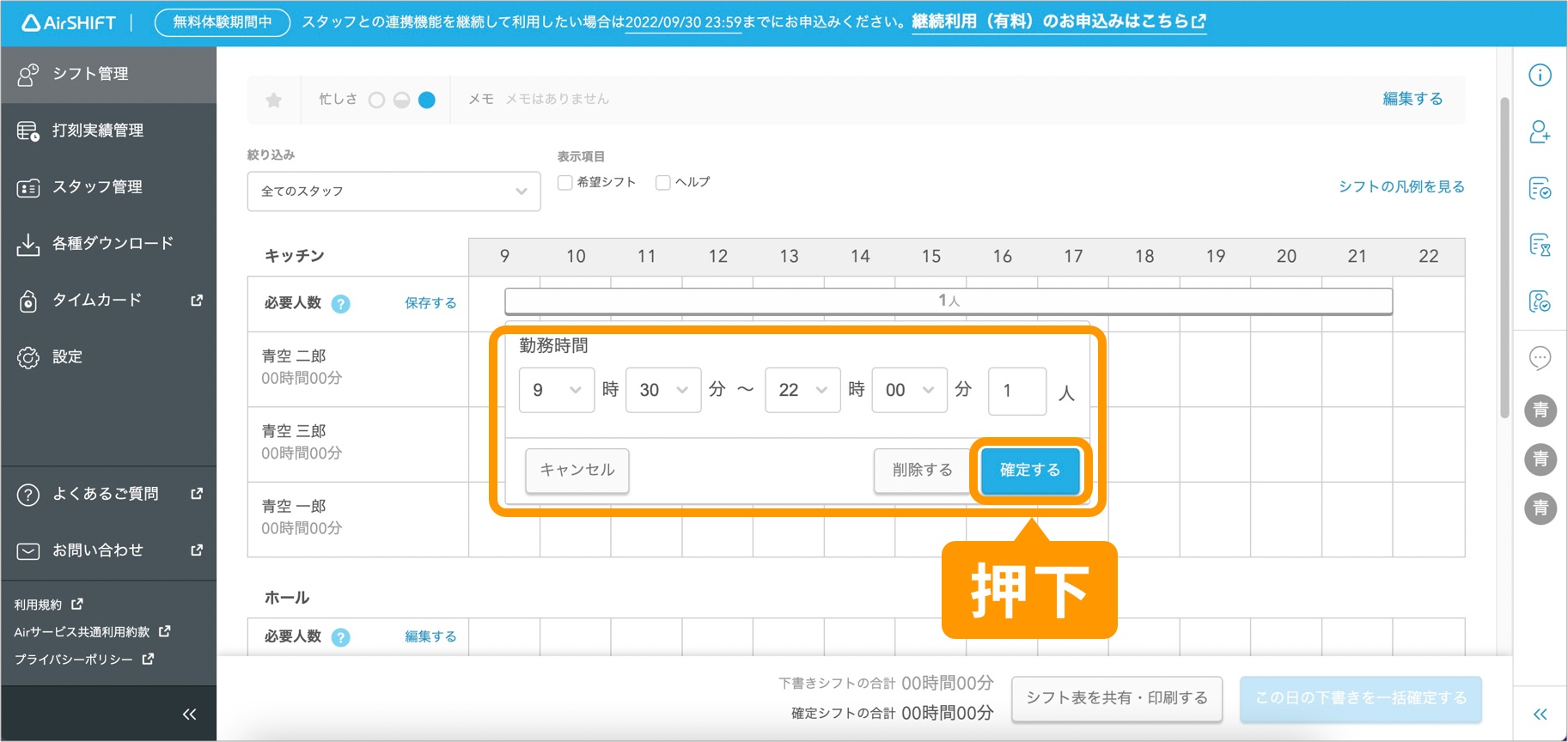Screen dimensions: 1568x742
Task: Click the download tray icon
Action: (28, 244)
